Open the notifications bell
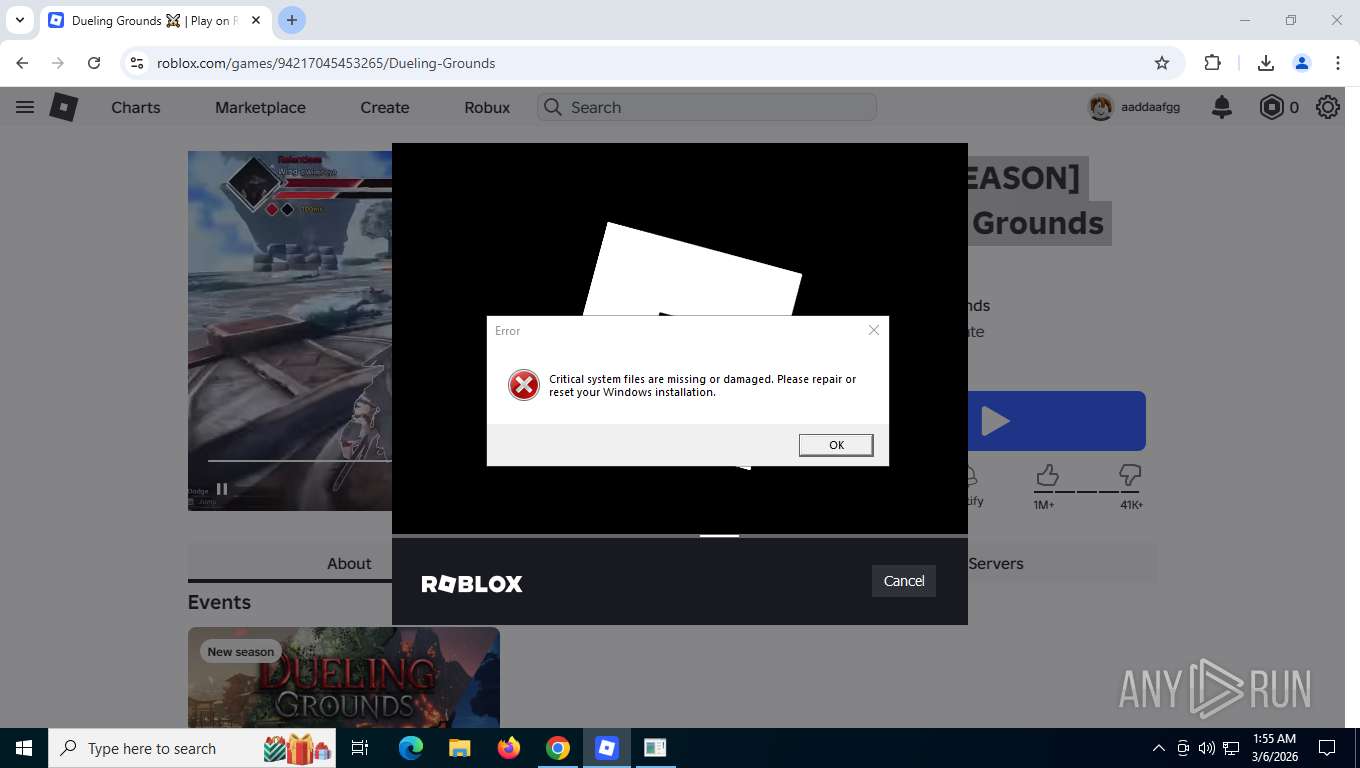This screenshot has width=1360, height=768. coord(1222,107)
